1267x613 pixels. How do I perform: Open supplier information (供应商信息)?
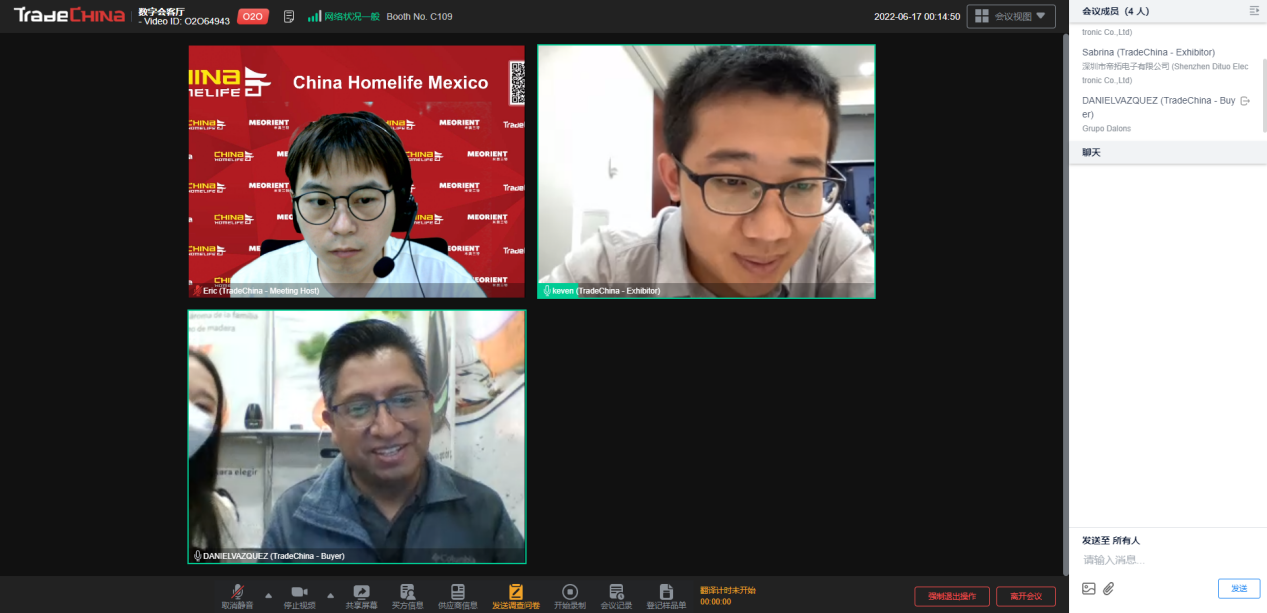coord(458,596)
